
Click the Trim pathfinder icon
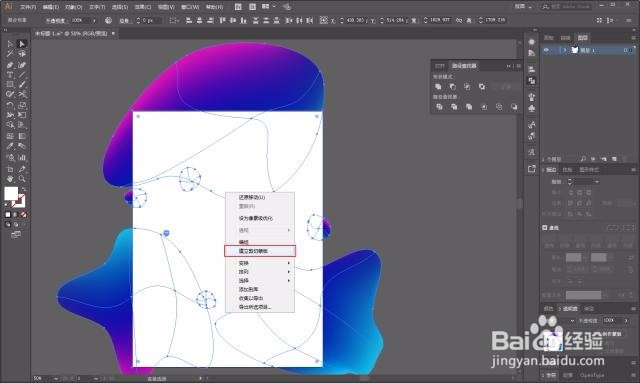point(454,107)
